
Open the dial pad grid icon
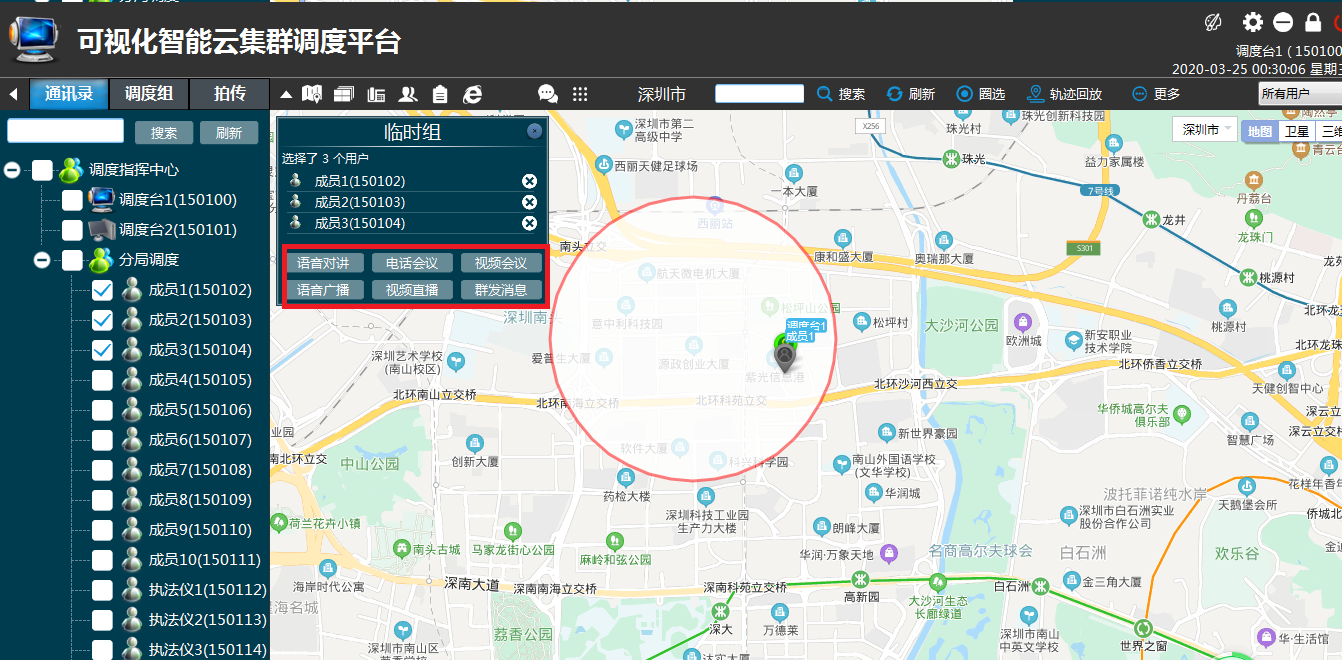tap(580, 94)
